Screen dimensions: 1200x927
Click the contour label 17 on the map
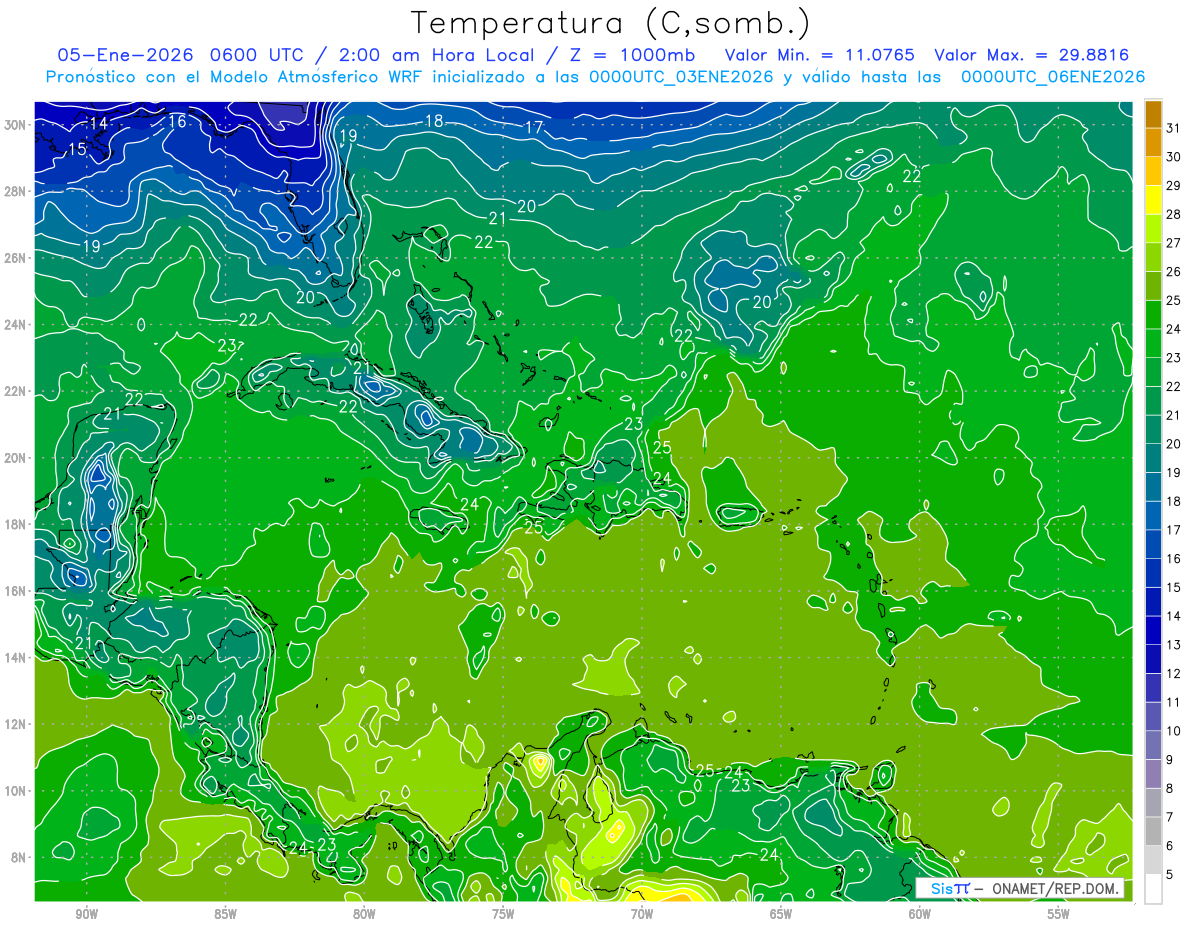point(534,127)
